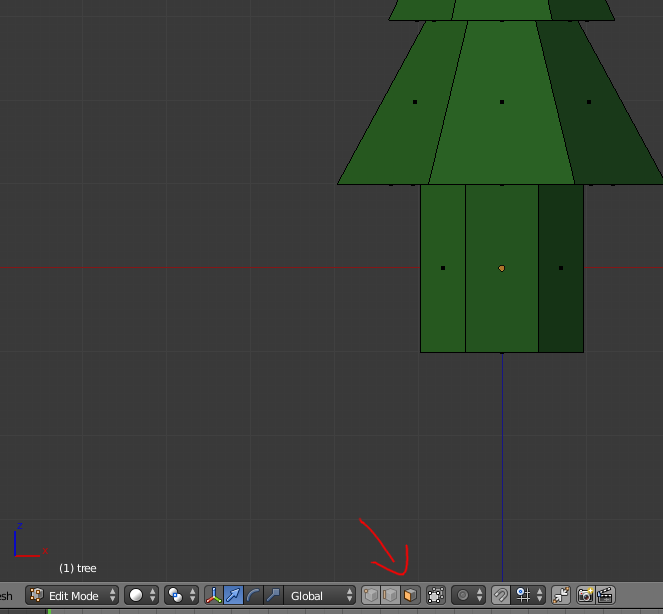
Task: Toggle the auto merge editing icon
Action: (561, 595)
